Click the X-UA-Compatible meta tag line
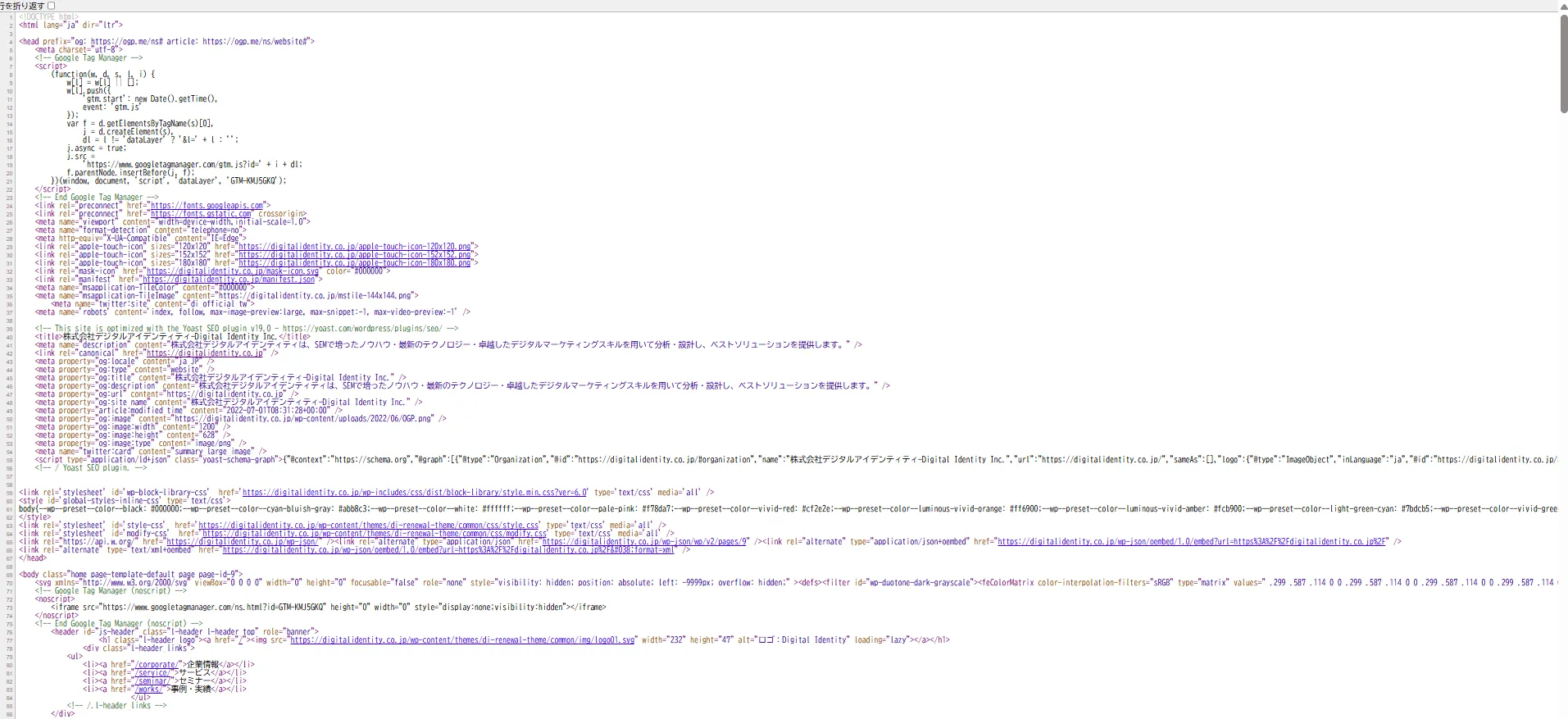The width and height of the screenshot is (1568, 719). [x=141, y=239]
